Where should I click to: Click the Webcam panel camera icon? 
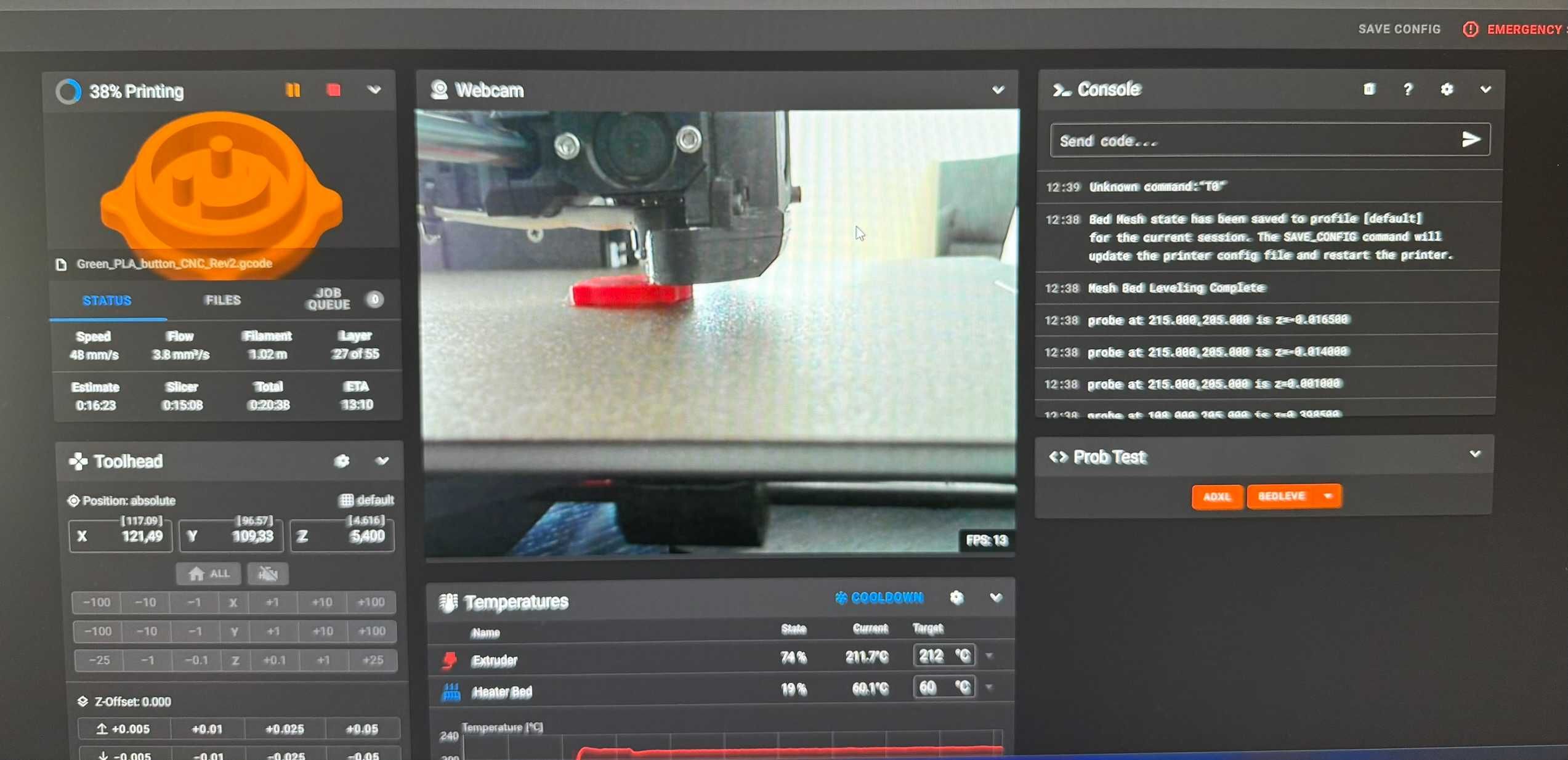439,90
